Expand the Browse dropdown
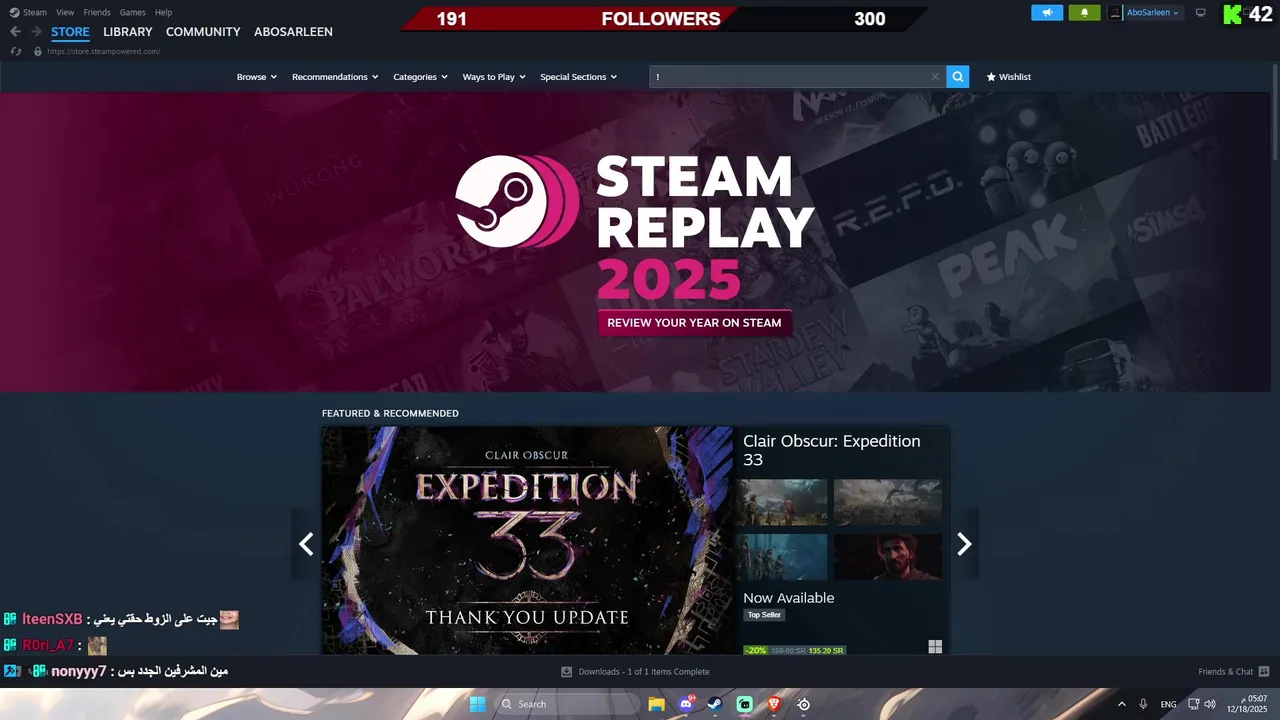1280x720 pixels. pos(257,77)
